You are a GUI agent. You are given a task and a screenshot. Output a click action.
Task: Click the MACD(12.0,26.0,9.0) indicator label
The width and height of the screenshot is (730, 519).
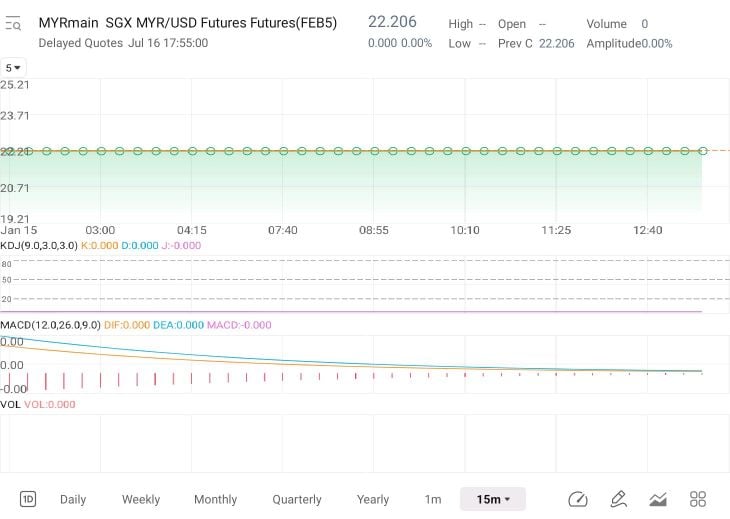(x=50, y=325)
